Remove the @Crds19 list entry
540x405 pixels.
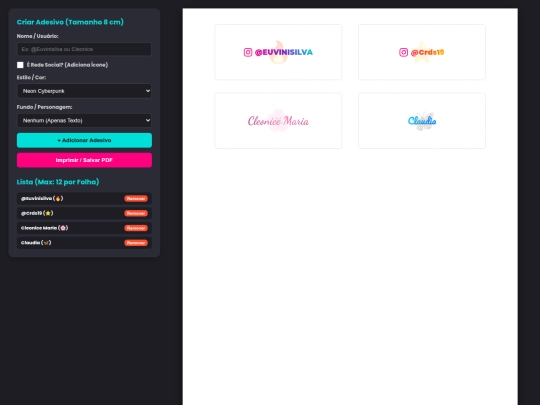coord(136,213)
